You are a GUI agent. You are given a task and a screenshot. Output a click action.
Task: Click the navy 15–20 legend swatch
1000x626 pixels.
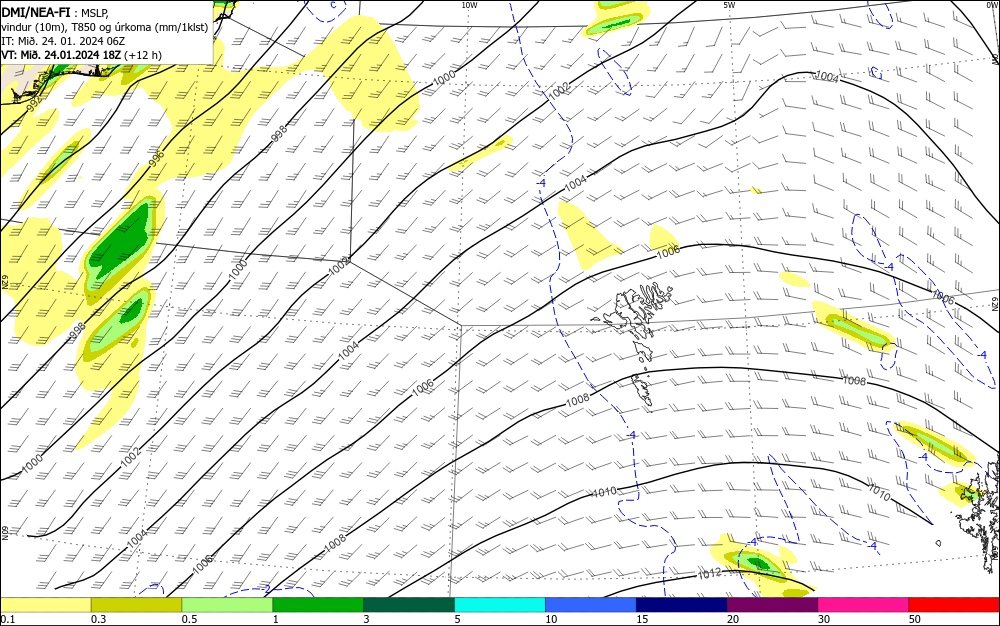(682, 605)
